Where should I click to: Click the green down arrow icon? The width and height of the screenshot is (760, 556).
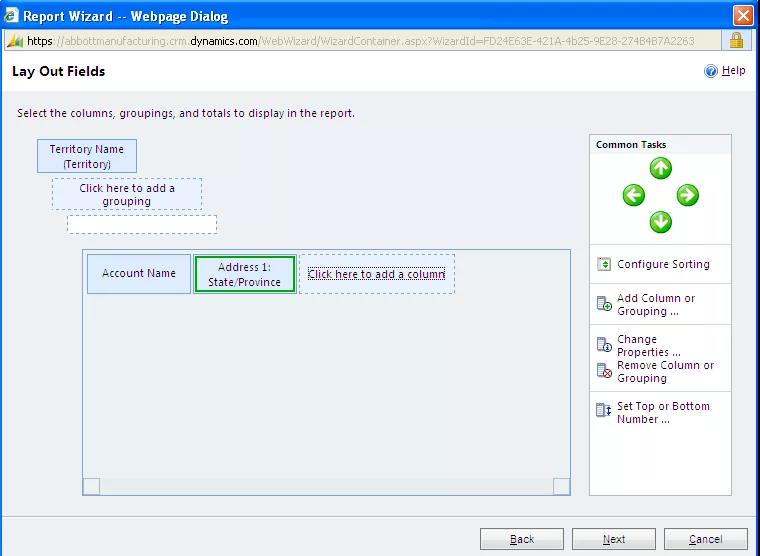coord(660,222)
